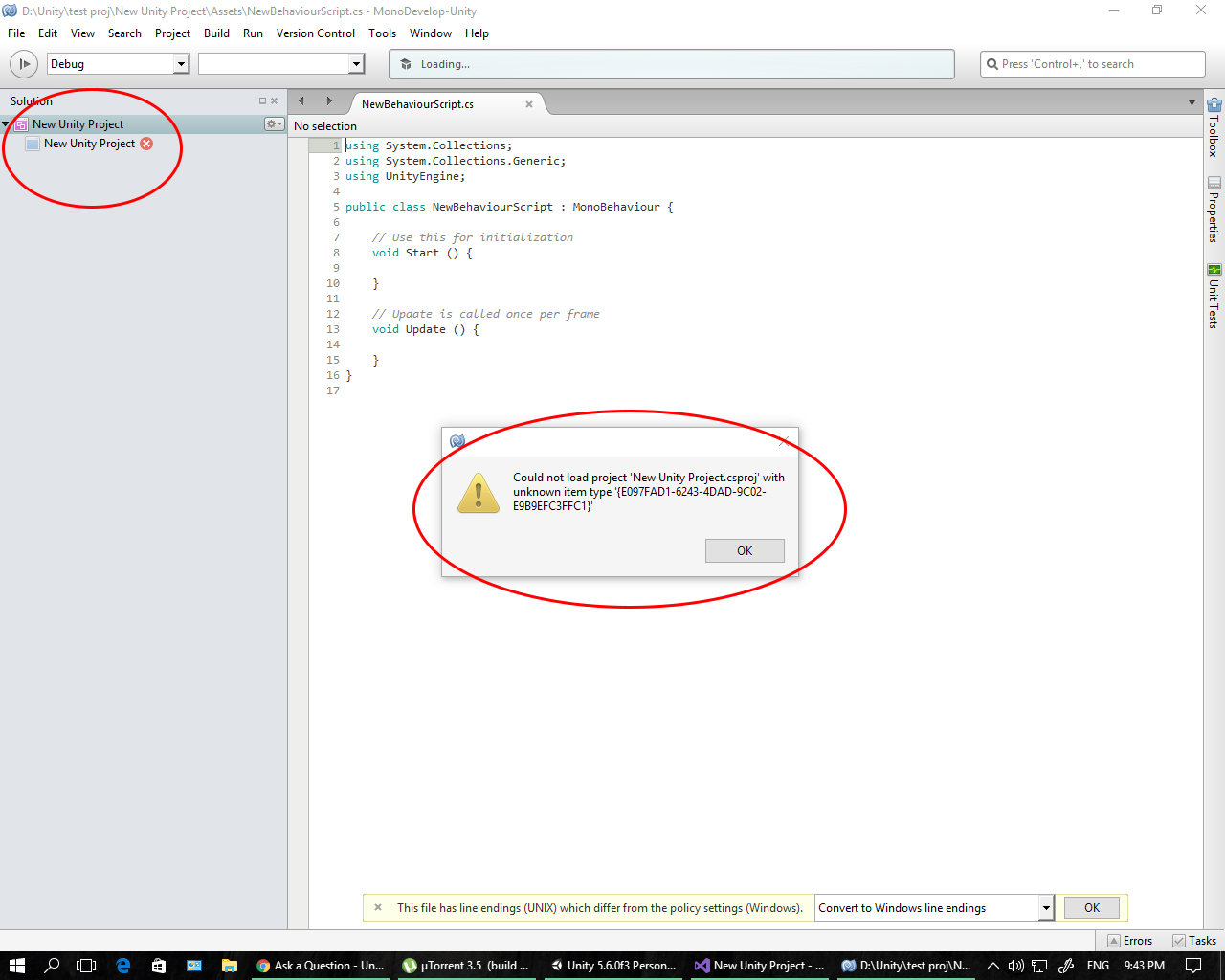Close the Solution pad
Screen dimensions: 1225x980
click(274, 100)
